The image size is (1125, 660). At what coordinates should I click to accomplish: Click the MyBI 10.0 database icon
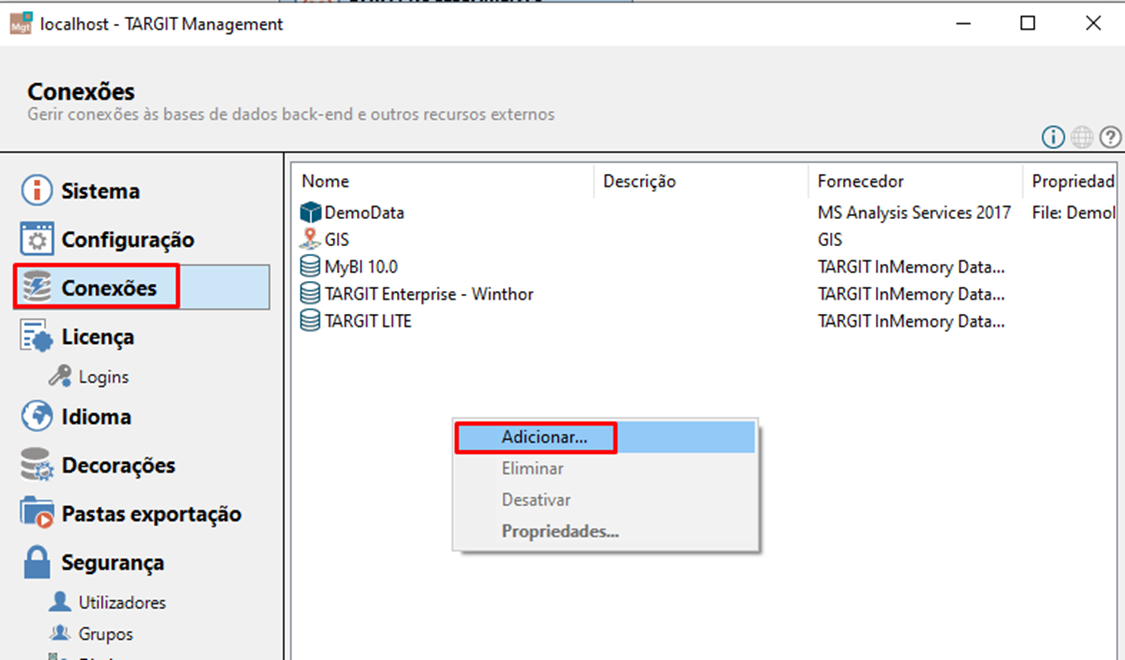point(310,266)
